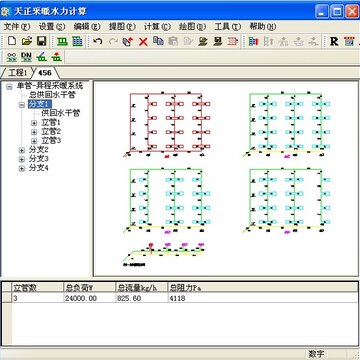Screen dimensions: 360x360
Task: Click the 总负荷W value cell 24000.00
Action: point(89,298)
